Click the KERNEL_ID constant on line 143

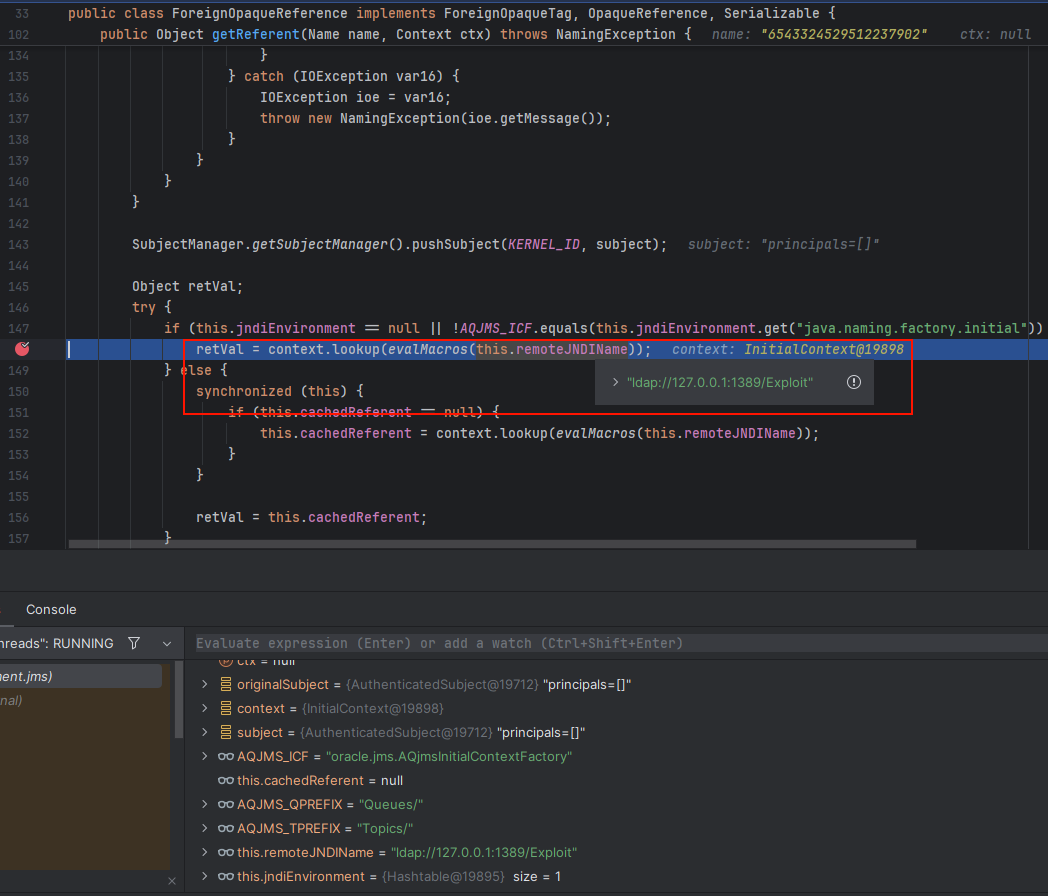(x=544, y=245)
